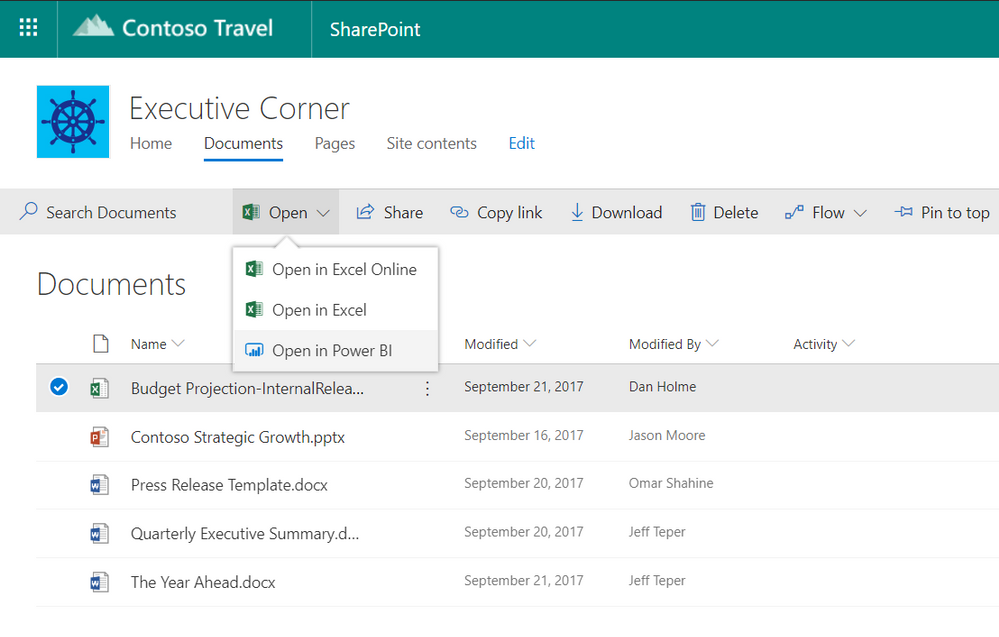Image resolution: width=999 pixels, height=637 pixels.
Task: Click Jason Moore in Modified By
Action: pyautogui.click(x=667, y=435)
